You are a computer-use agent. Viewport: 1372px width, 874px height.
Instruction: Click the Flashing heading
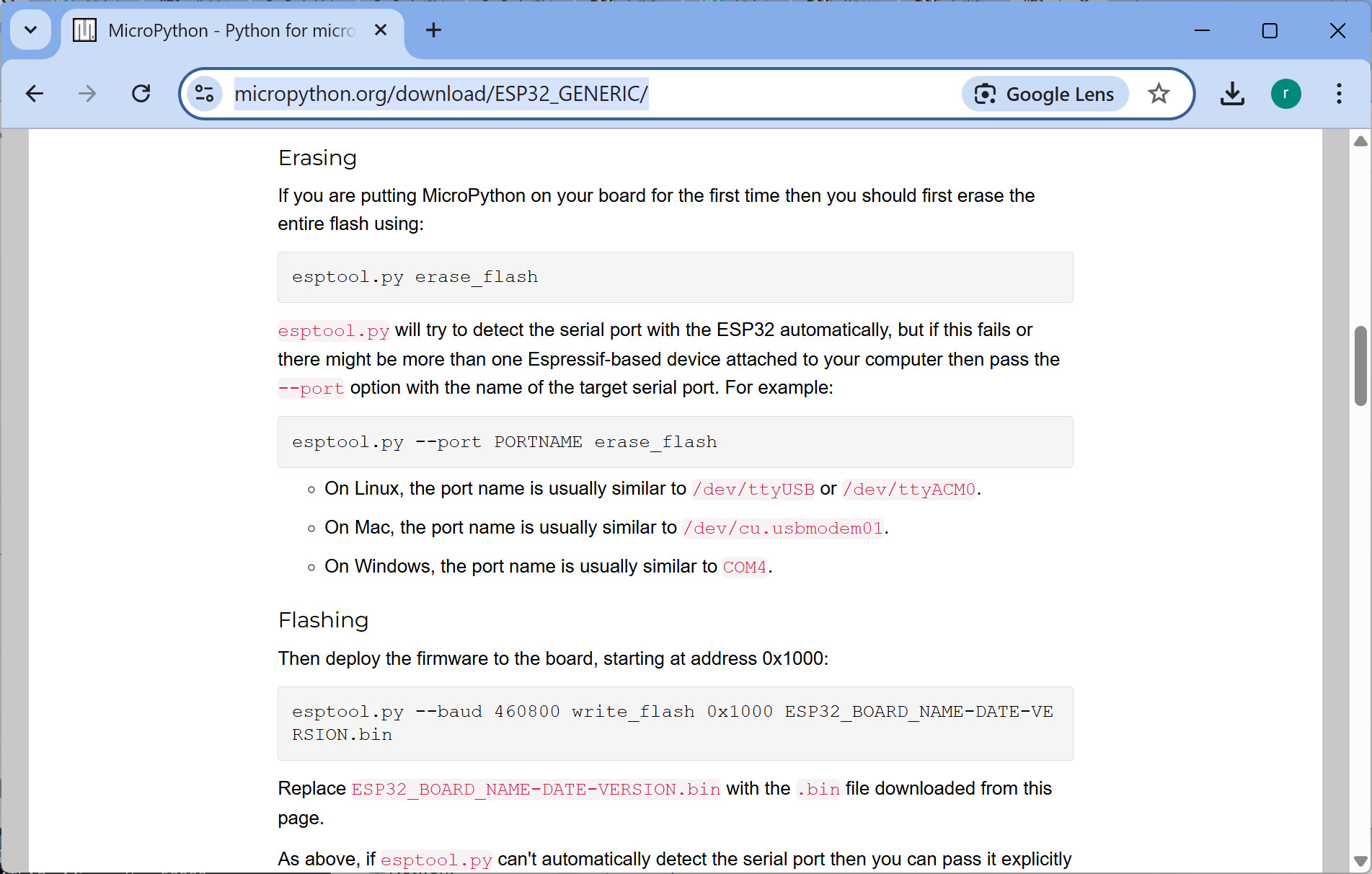(323, 620)
